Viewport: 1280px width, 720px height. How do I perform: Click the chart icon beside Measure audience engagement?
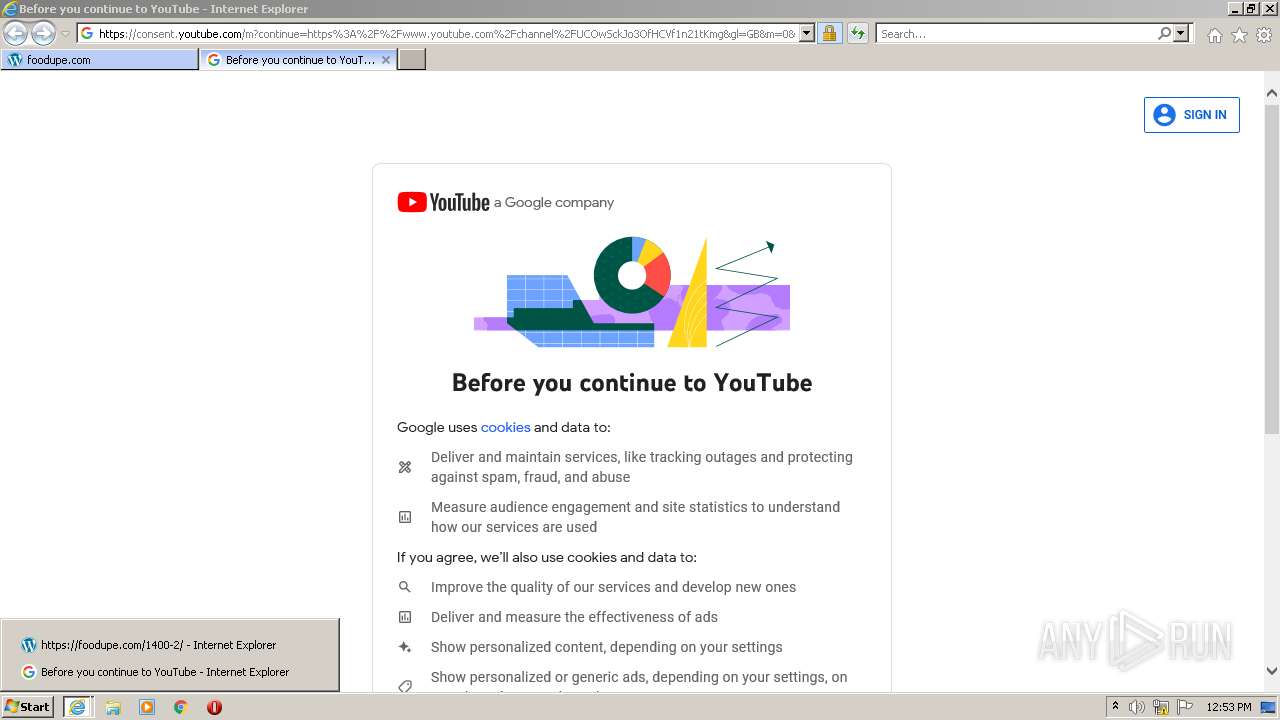tap(405, 517)
